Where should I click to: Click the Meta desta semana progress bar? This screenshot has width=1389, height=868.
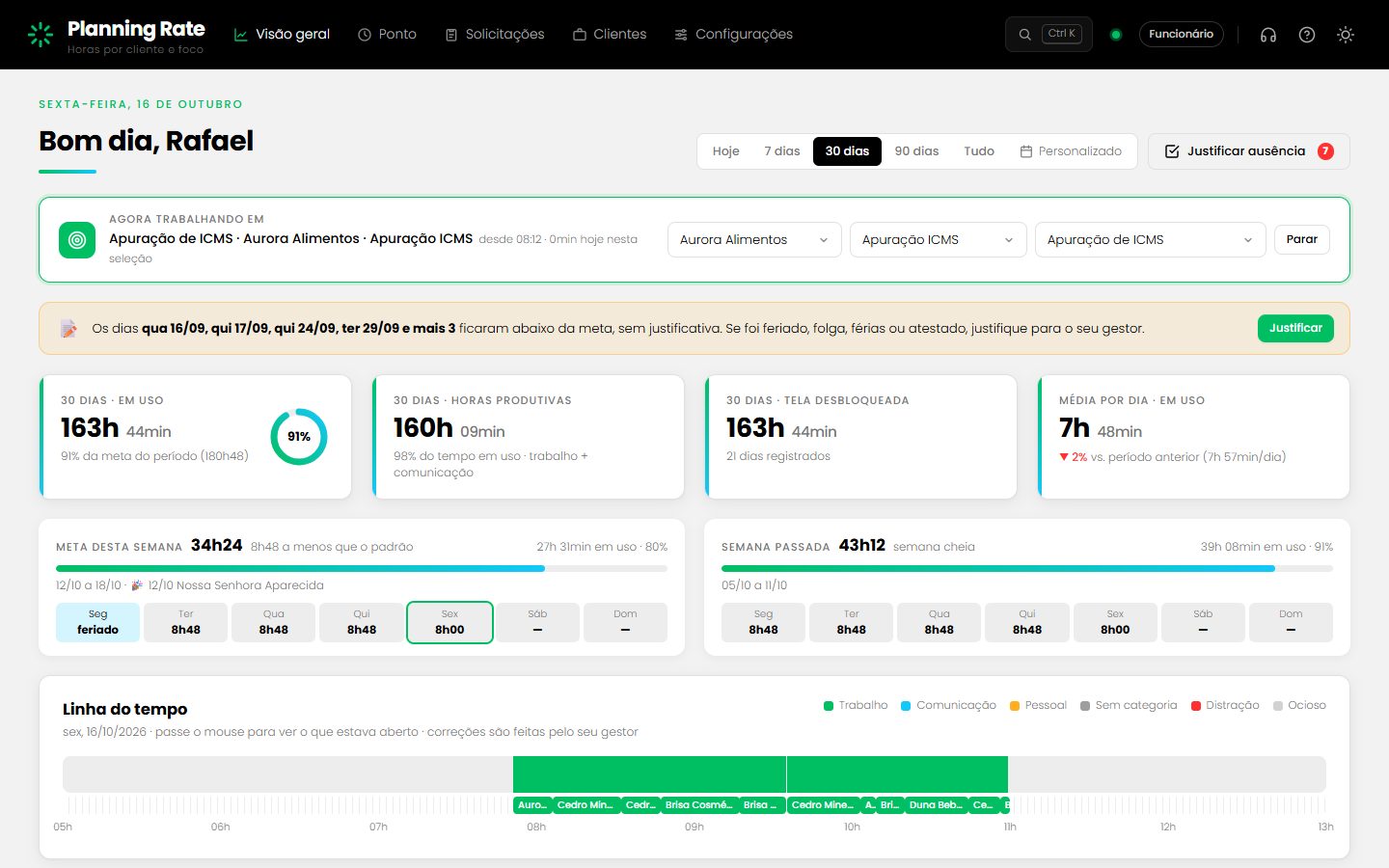362,569
